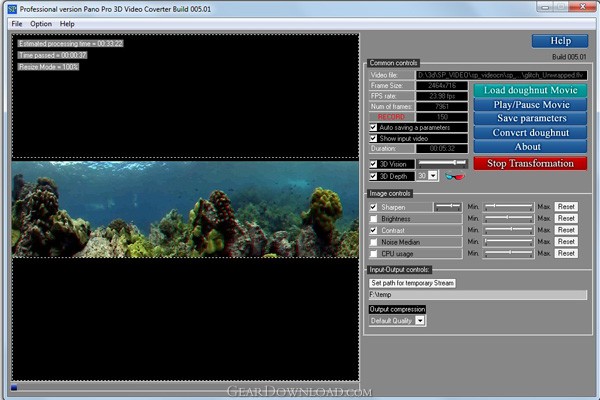Open the File menu

pos(17,24)
